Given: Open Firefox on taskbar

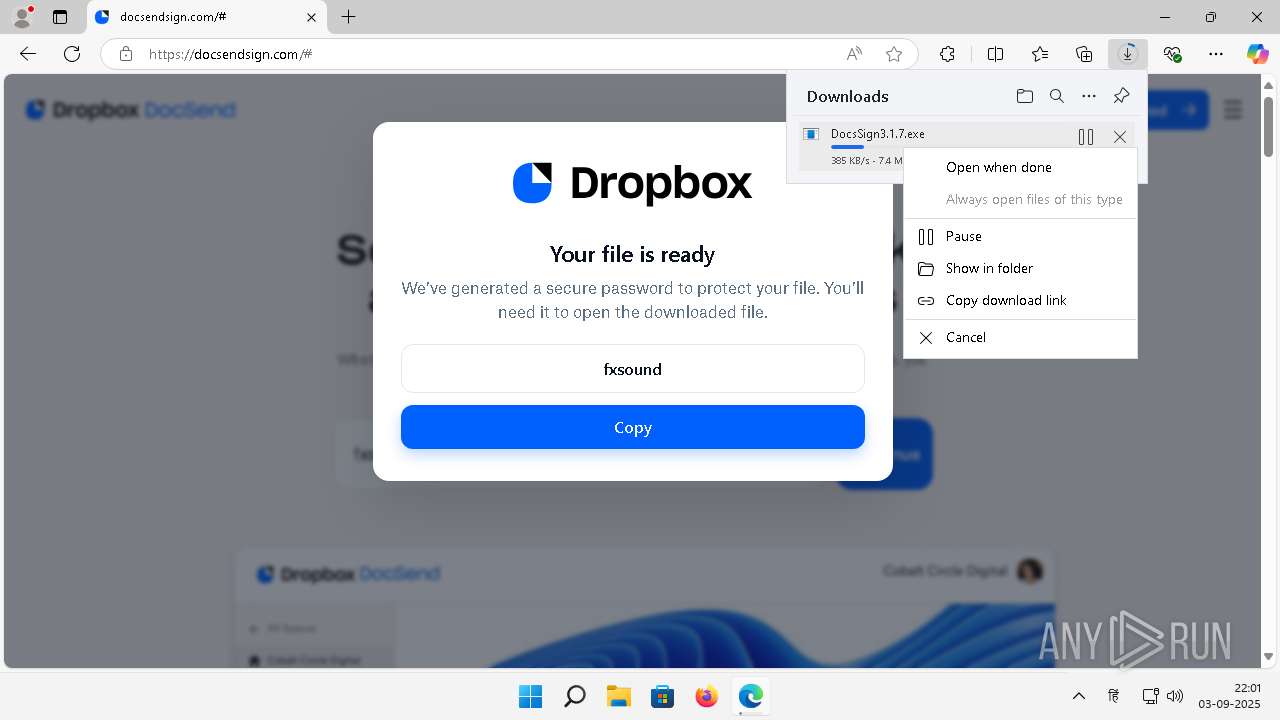Looking at the screenshot, I should [x=706, y=696].
